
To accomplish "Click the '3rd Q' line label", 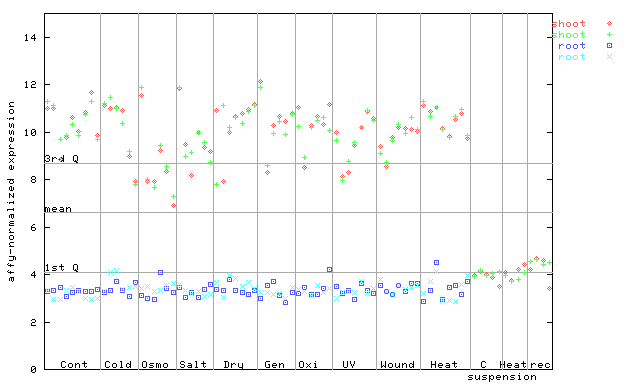I will coord(62,159).
